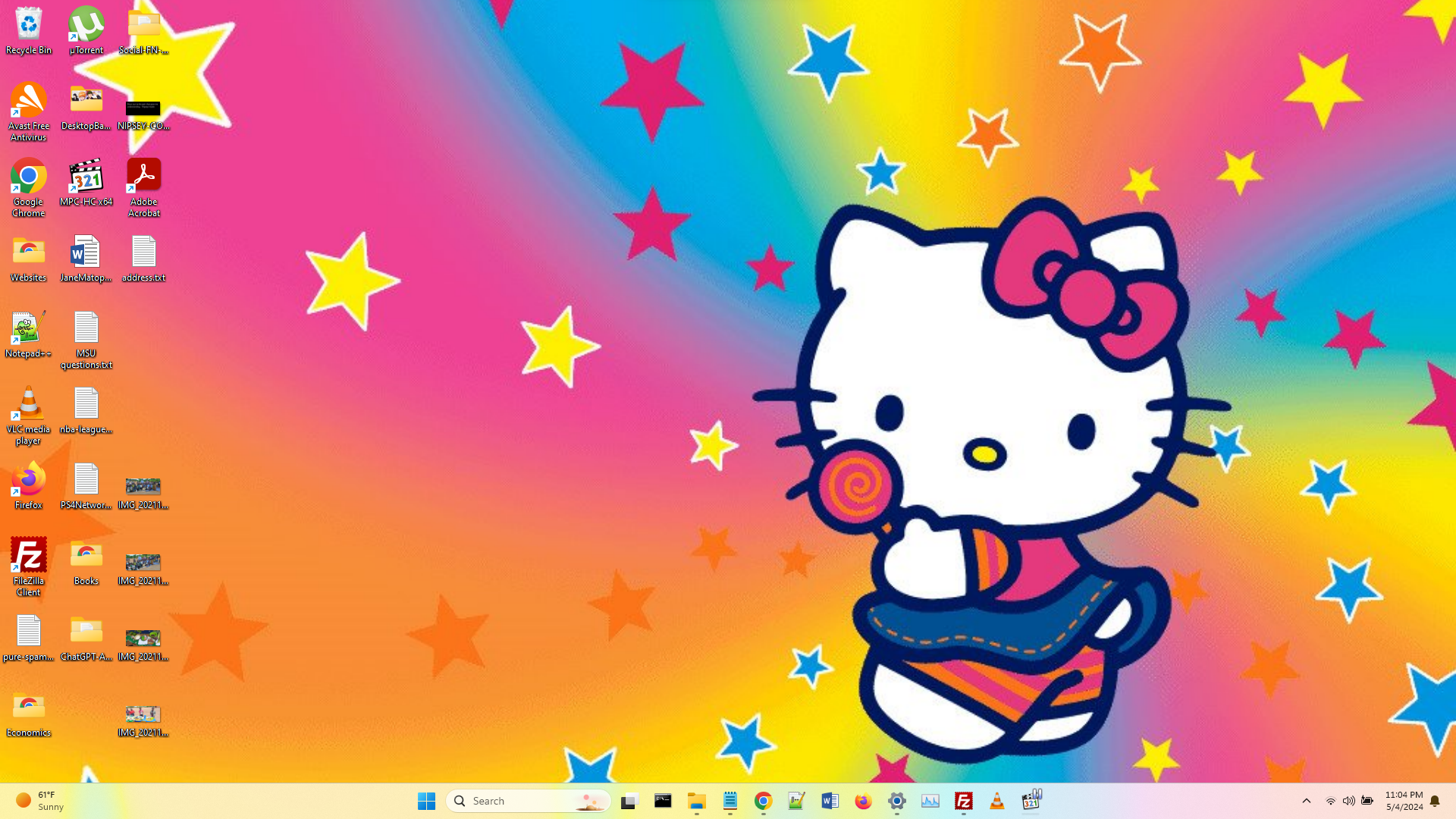Viewport: 1456px width, 819px height.
Task: Open the volume speaker icon
Action: click(1348, 801)
